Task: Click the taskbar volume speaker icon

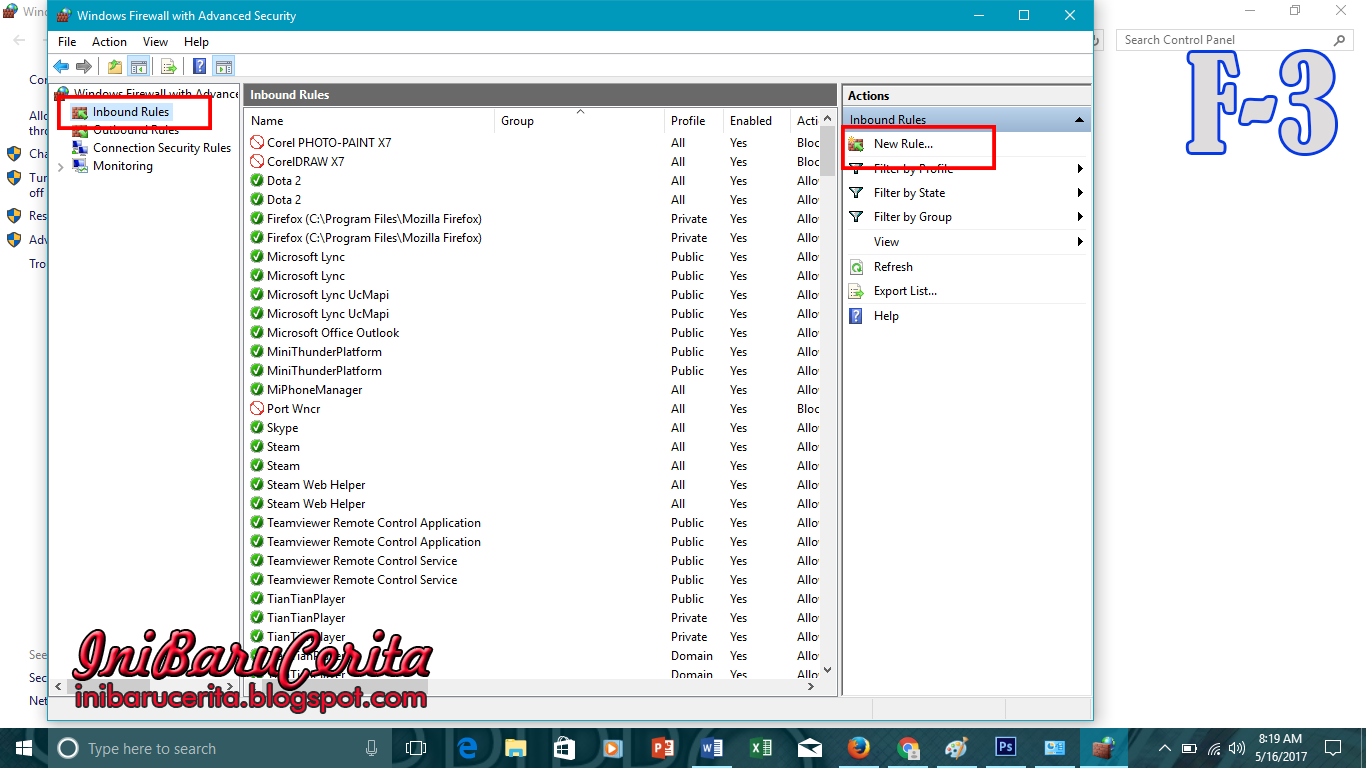Action: pos(1235,748)
